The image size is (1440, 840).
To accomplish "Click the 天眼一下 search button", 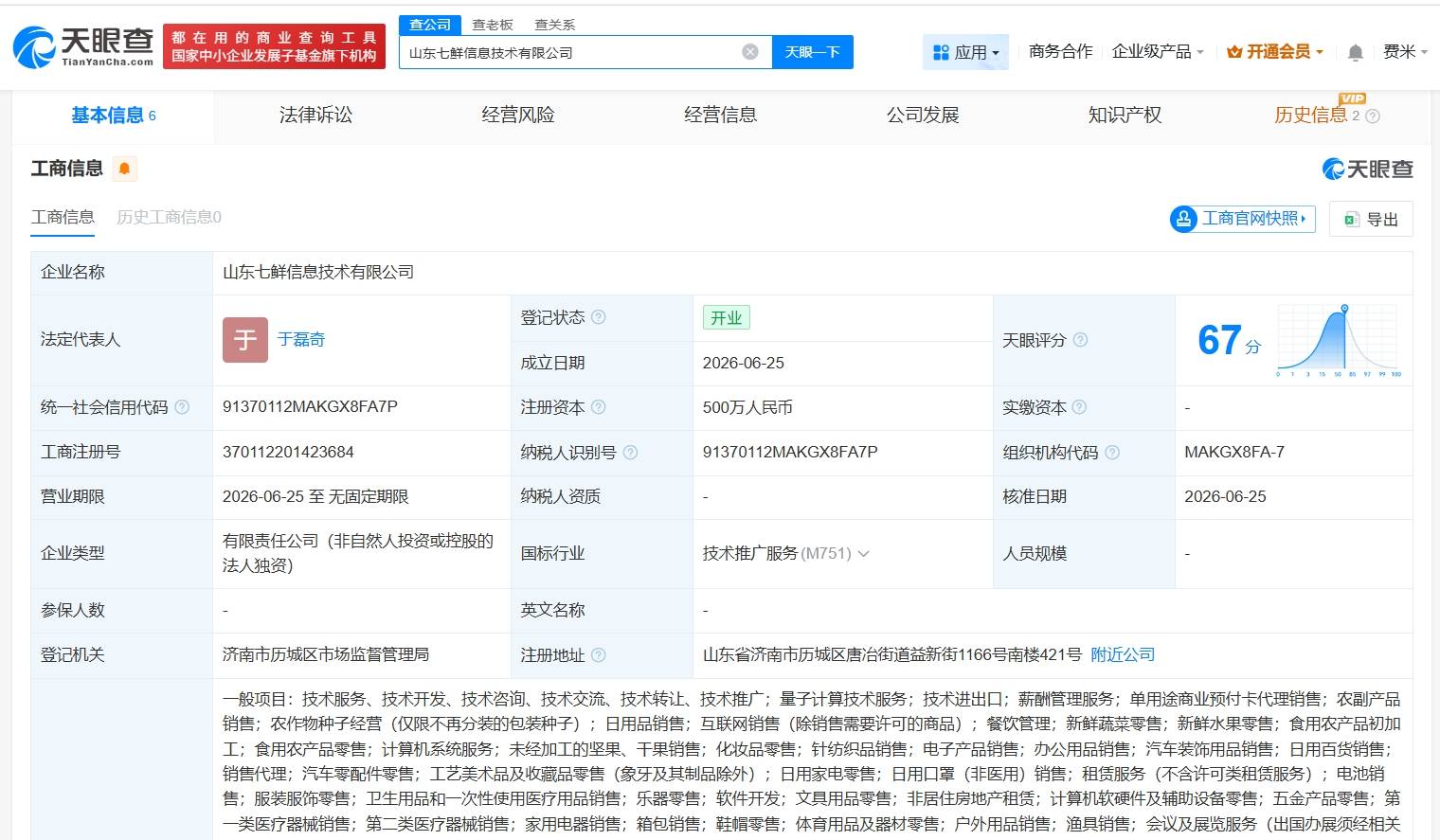I will 813,52.
